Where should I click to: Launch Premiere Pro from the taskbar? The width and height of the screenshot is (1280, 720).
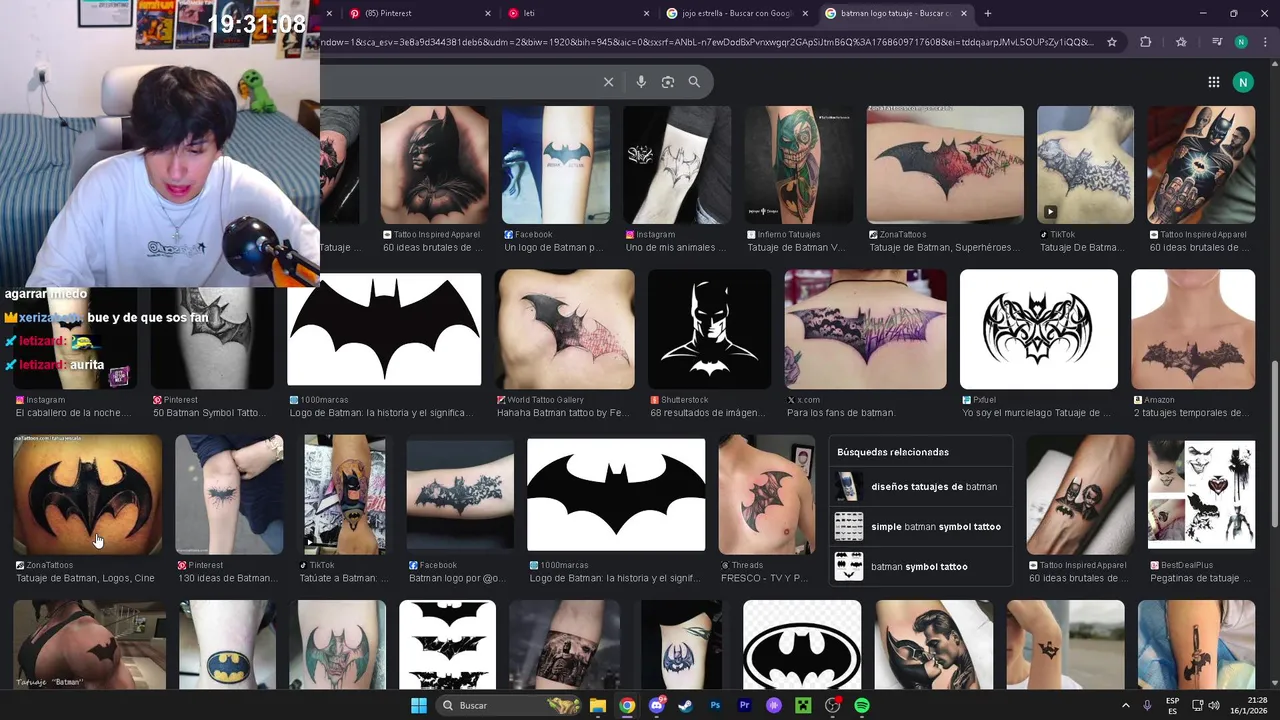click(744, 705)
